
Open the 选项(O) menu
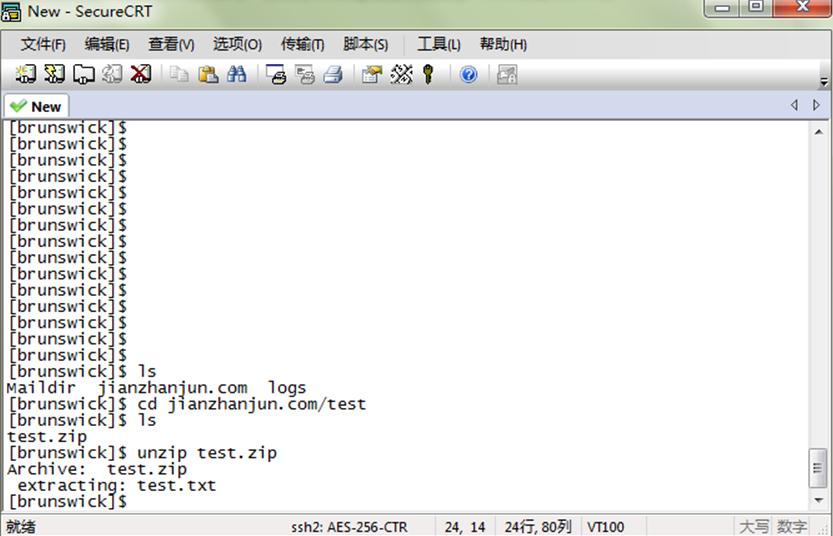tap(237, 45)
